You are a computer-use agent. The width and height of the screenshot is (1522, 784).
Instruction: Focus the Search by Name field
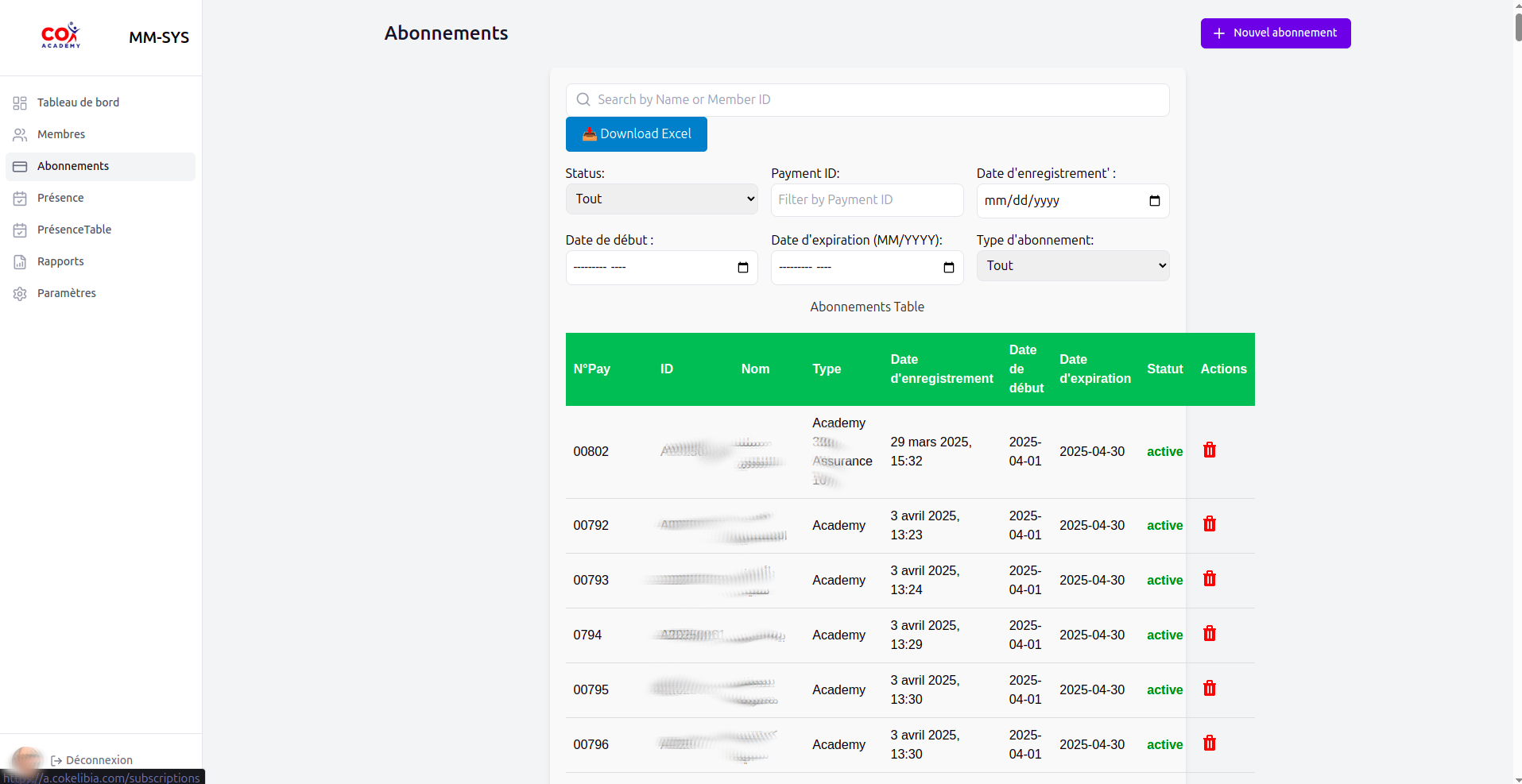874,100
